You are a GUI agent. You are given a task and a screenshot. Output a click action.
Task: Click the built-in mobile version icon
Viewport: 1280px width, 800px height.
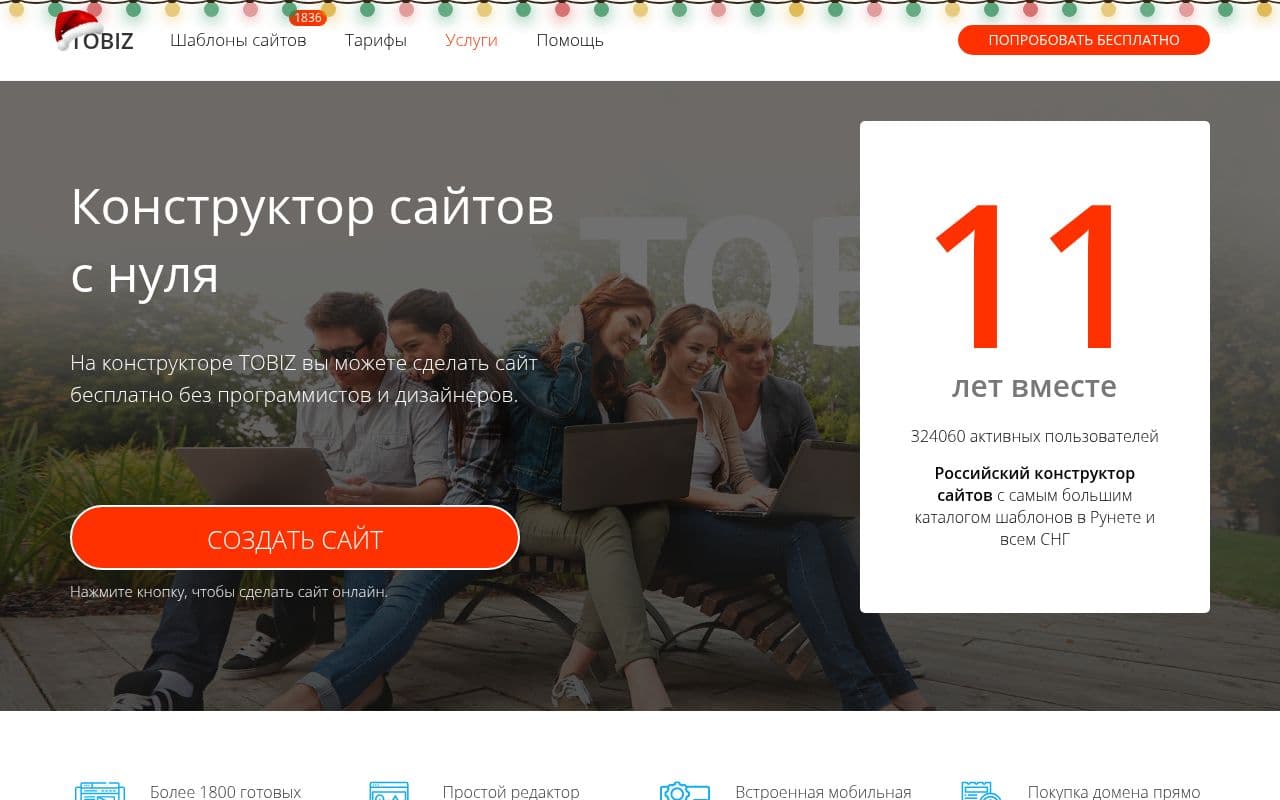683,791
